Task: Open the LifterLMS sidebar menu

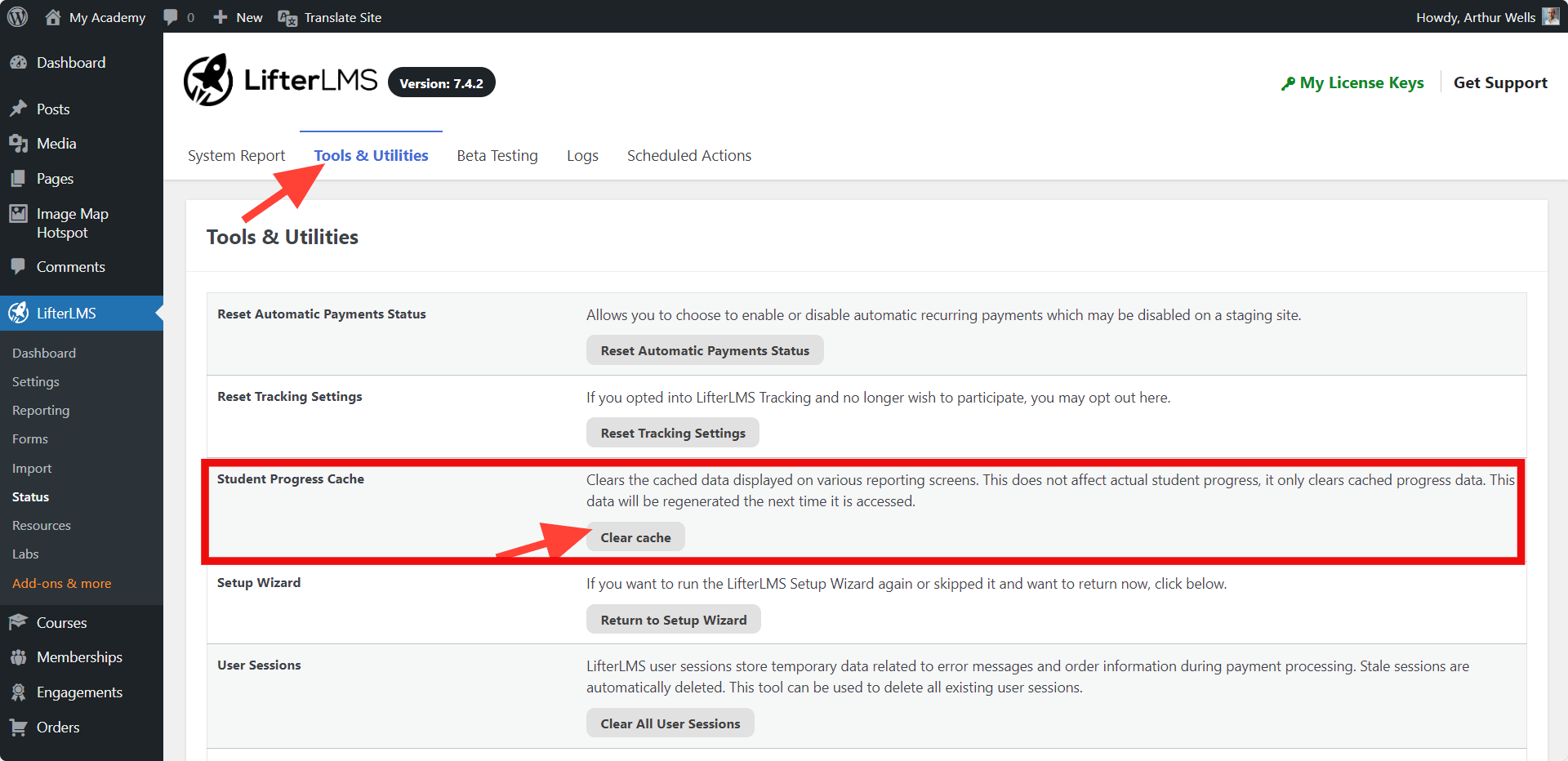Action: [x=66, y=313]
